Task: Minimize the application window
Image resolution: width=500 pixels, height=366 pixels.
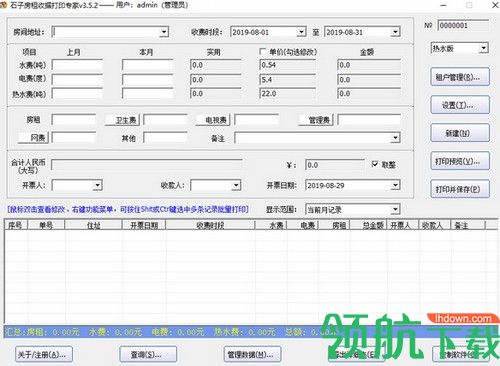Action: click(x=443, y=5)
